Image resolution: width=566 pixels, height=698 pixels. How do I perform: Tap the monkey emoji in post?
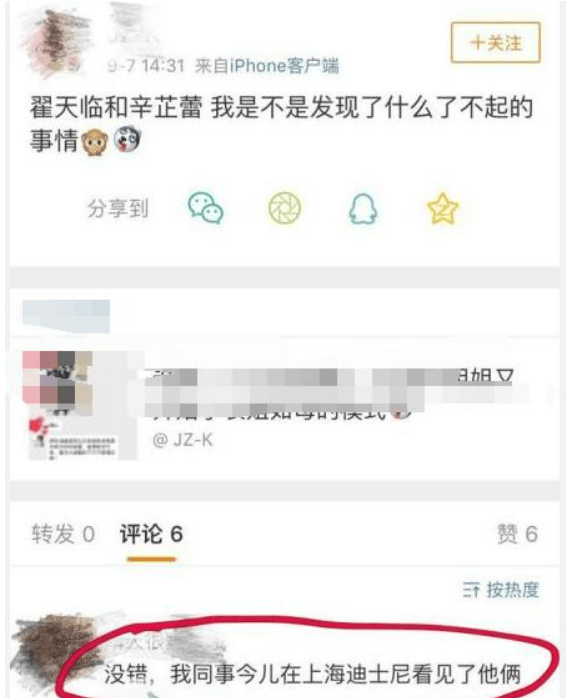(x=95, y=141)
